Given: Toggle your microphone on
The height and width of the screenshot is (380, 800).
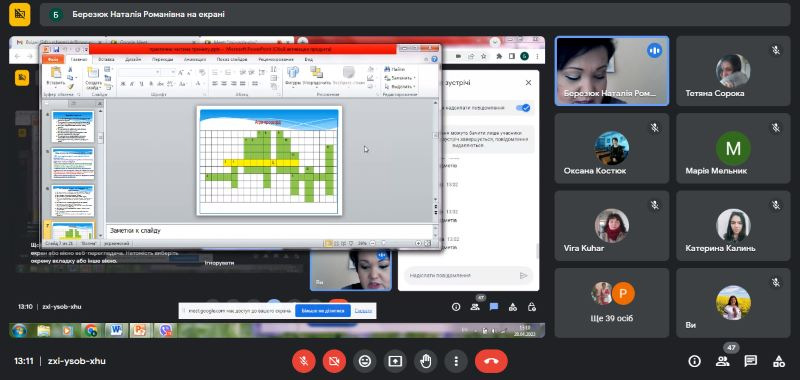Looking at the screenshot, I should pyautogui.click(x=303, y=361).
